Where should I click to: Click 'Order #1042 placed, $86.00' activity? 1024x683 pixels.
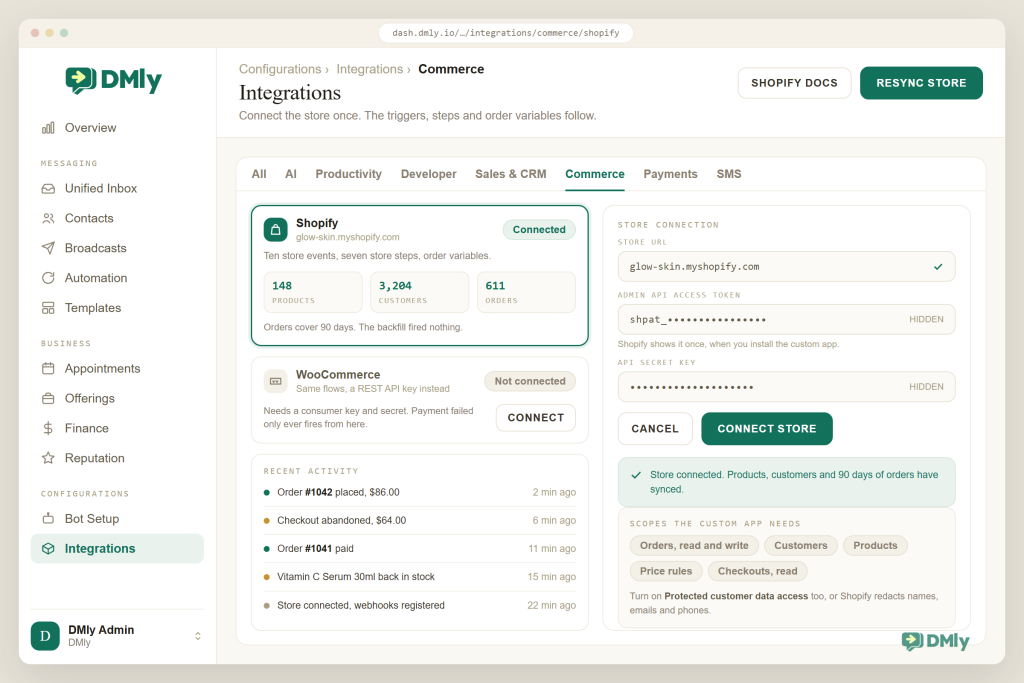420,492
